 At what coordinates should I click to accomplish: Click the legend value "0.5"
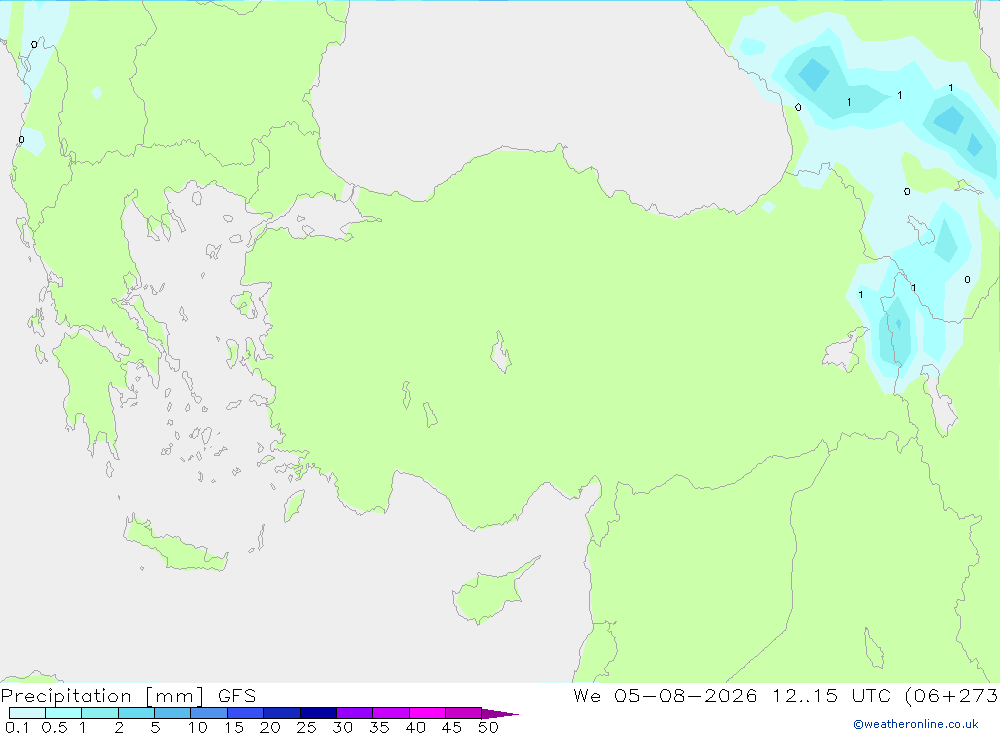[54, 727]
